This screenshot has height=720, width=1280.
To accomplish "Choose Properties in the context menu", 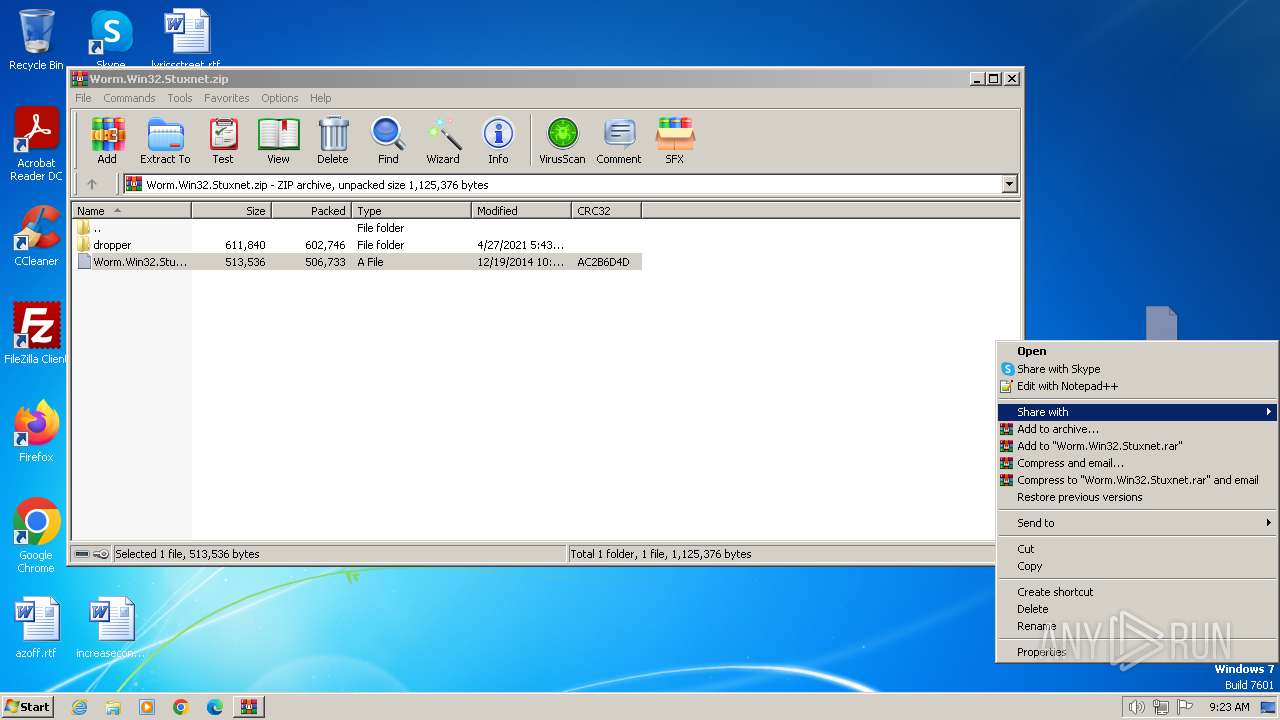I will pos(1137,652).
